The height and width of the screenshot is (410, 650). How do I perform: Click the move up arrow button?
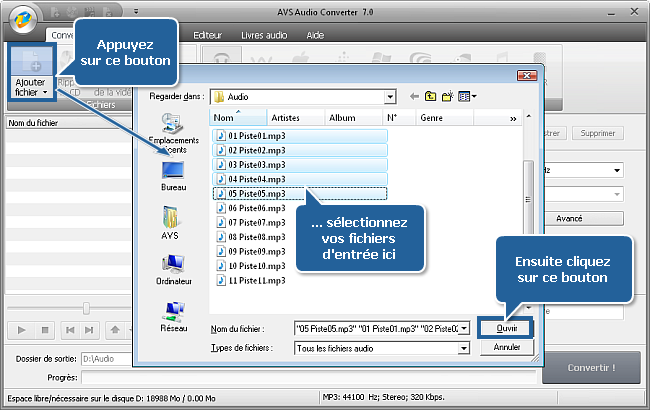click(115, 330)
